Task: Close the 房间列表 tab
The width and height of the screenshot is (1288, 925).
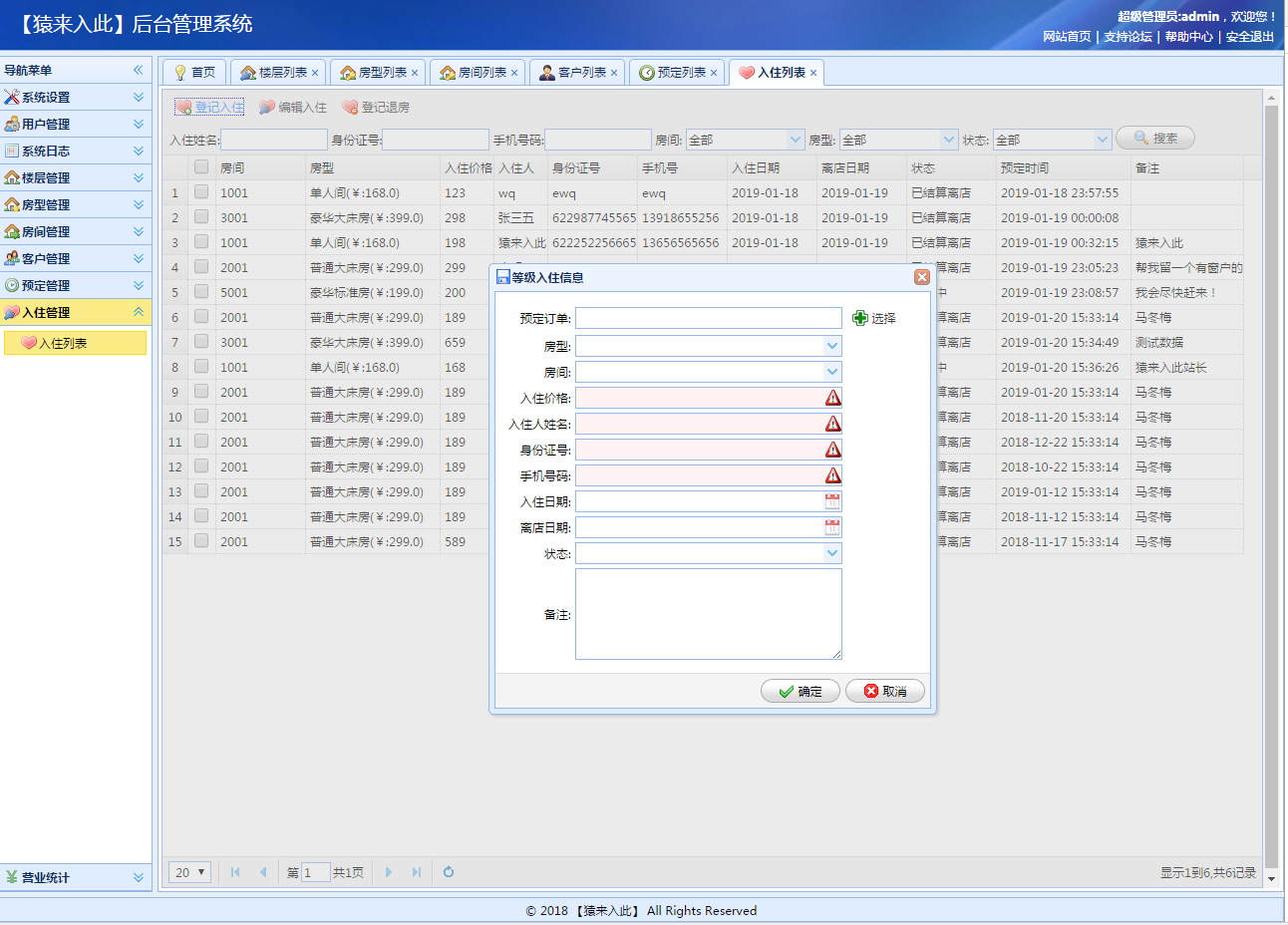Action: click(514, 73)
